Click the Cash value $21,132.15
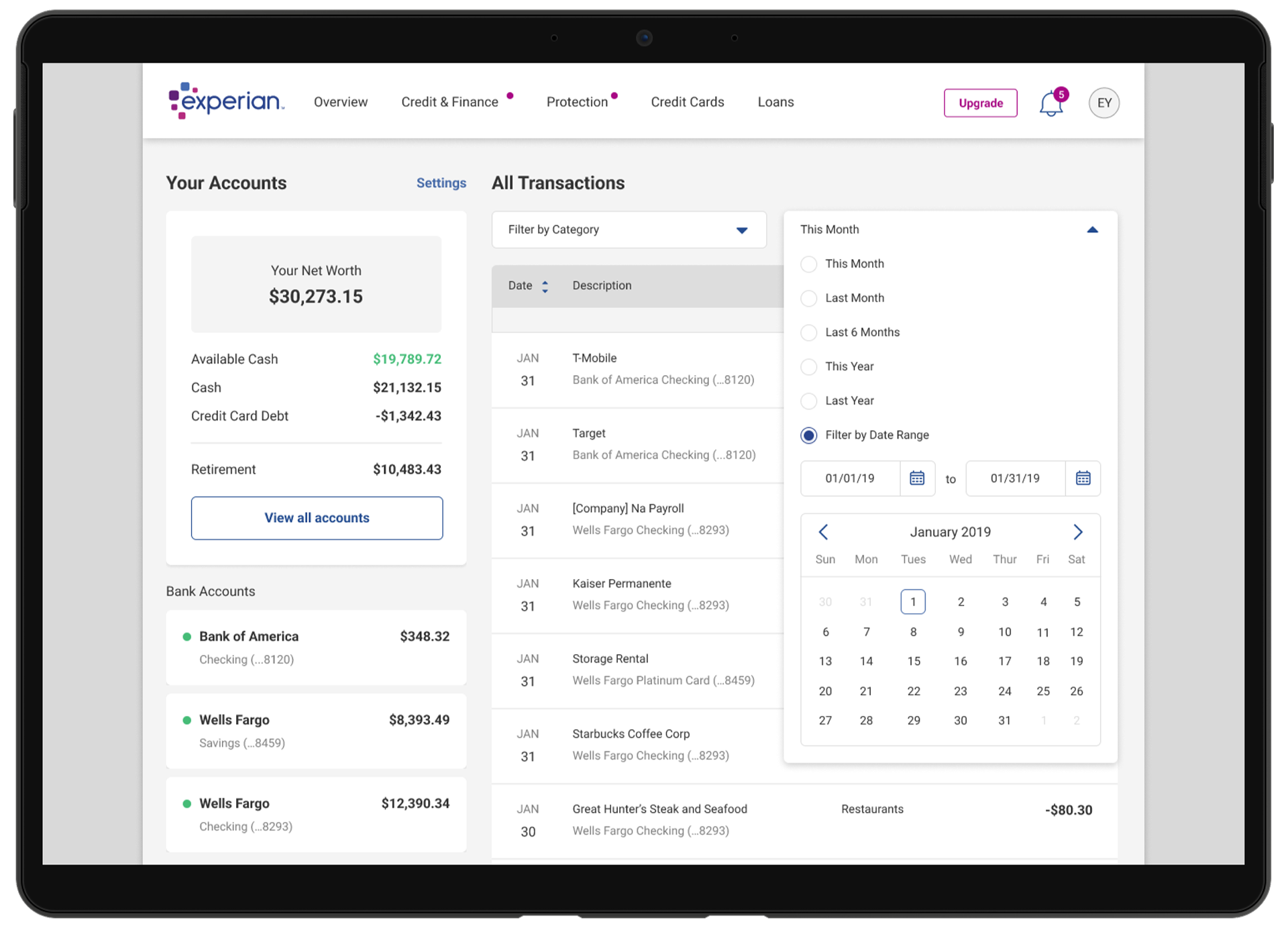Image resolution: width=1288 pixels, height=936 pixels. coord(407,388)
